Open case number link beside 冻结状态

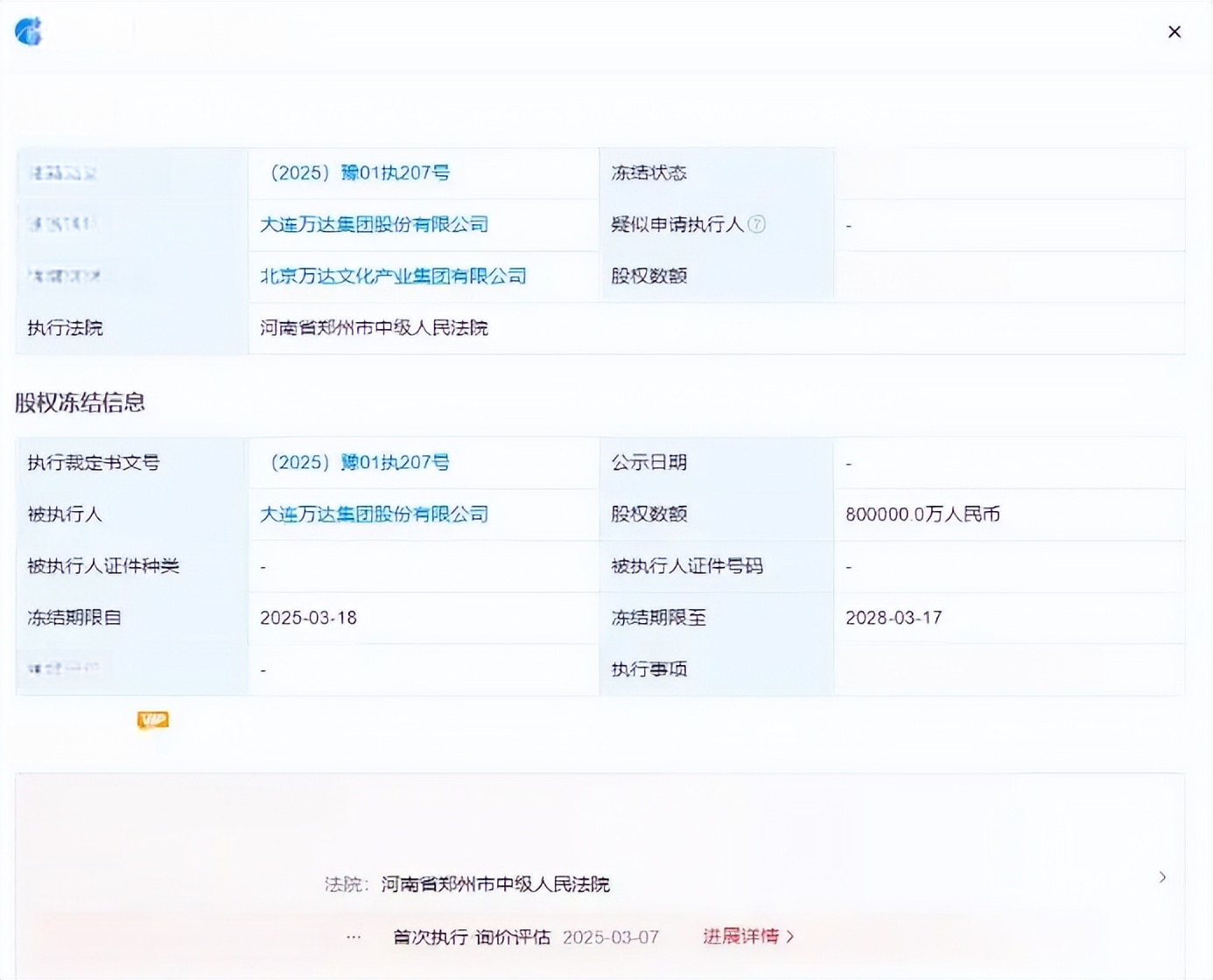click(360, 172)
